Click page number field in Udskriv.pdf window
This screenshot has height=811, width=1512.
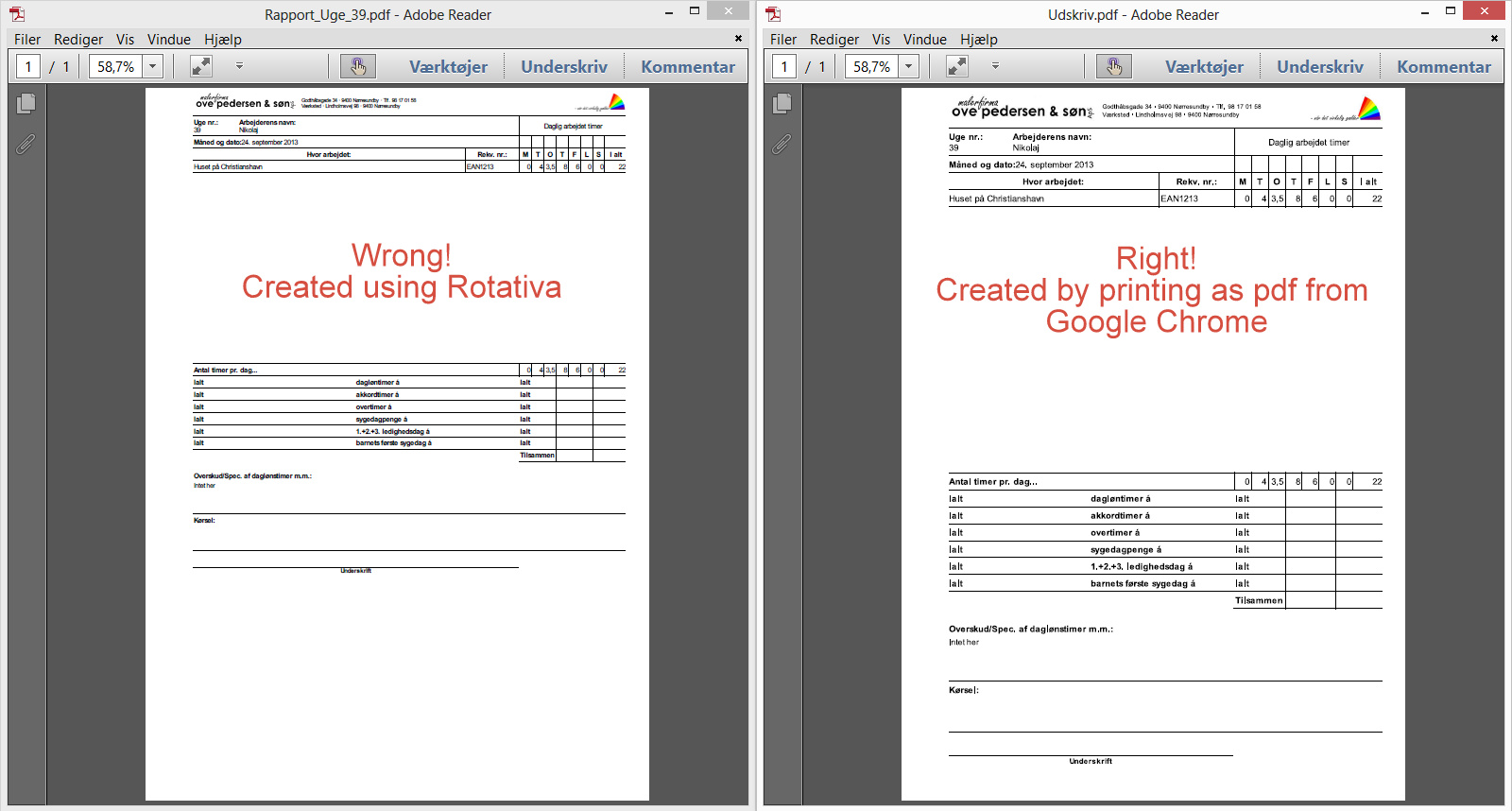point(784,66)
